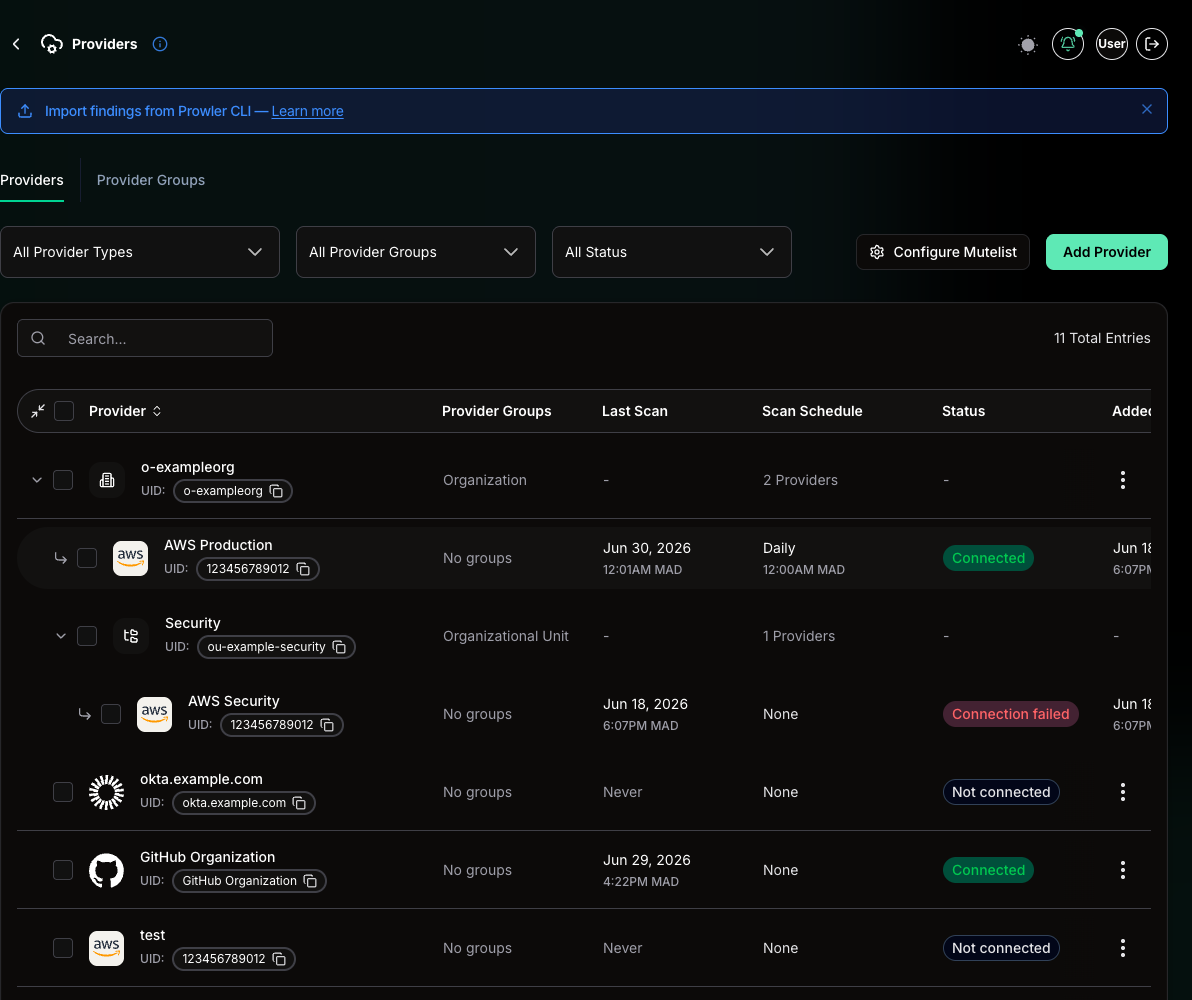This screenshot has height=1000, width=1192.
Task: Open the User profile avatar
Action: 1111,44
